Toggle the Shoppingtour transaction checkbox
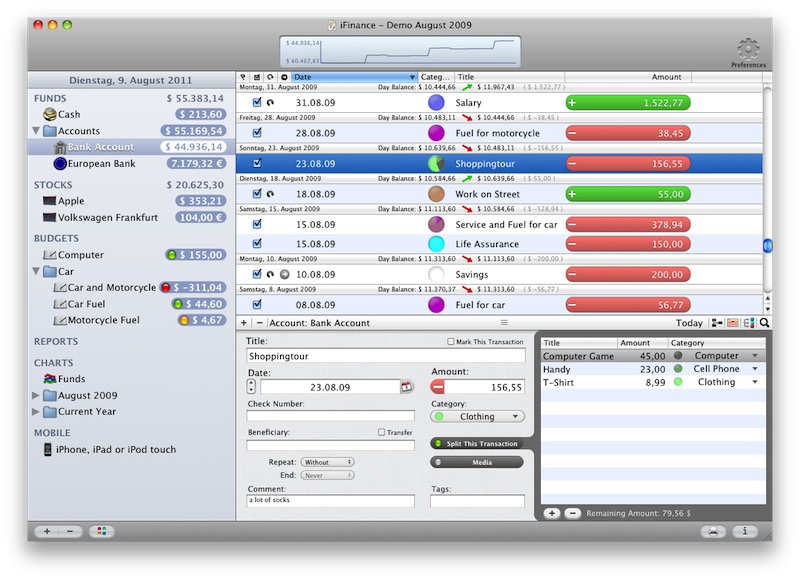The height and width of the screenshot is (579, 800). click(257, 163)
